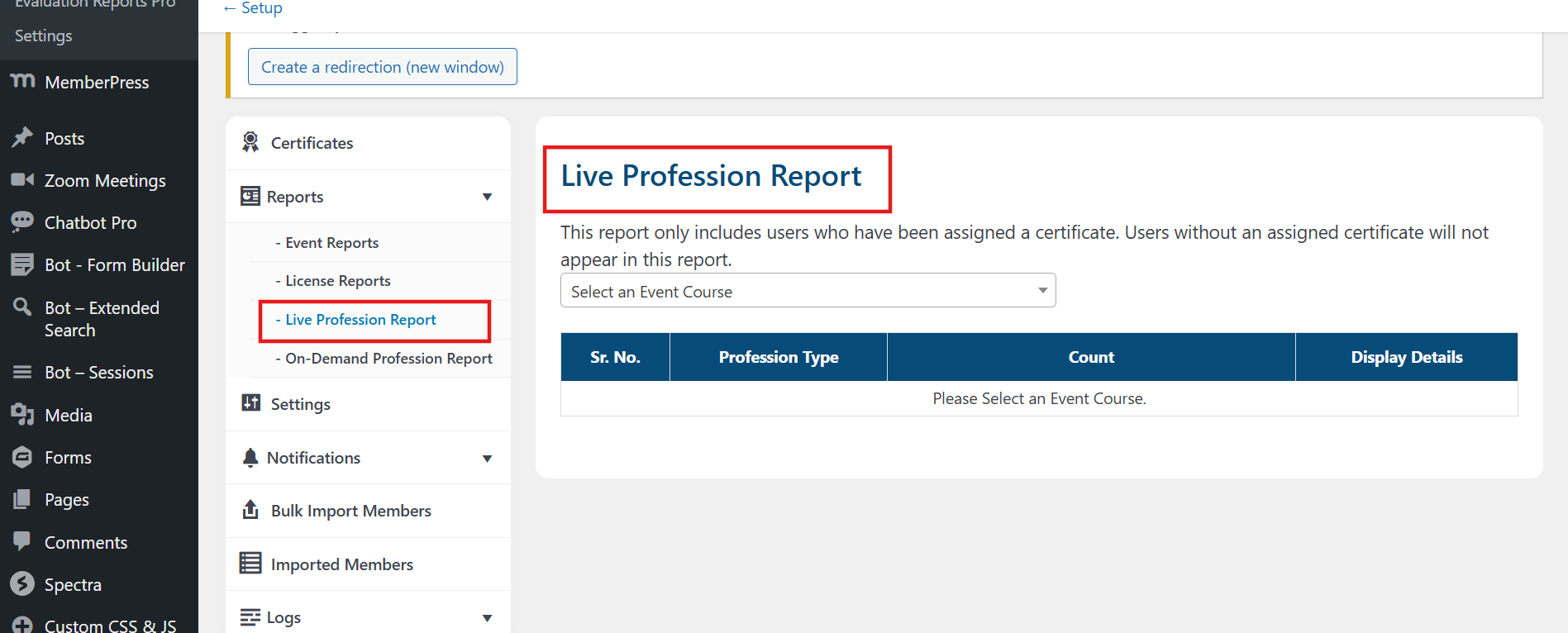Open Settings under Evaluation Reports Pro
The image size is (1568, 633).
[x=44, y=36]
